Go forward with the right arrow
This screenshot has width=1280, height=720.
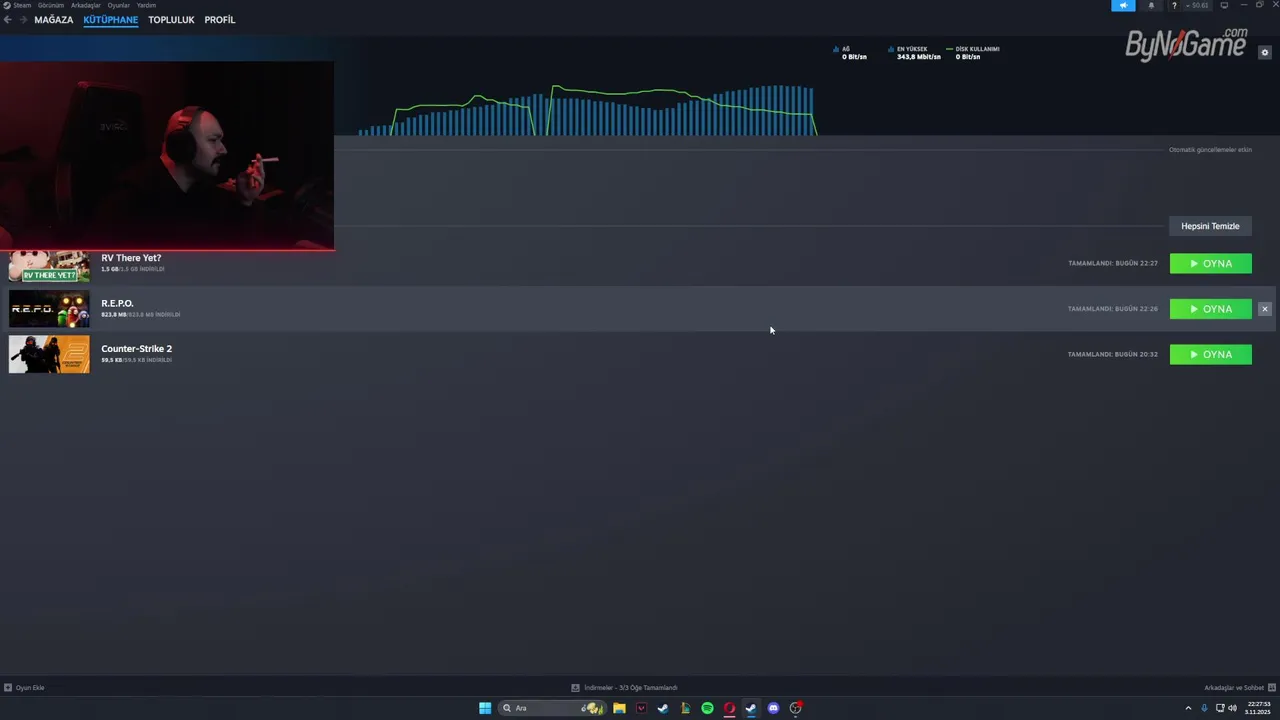pyautogui.click(x=23, y=20)
